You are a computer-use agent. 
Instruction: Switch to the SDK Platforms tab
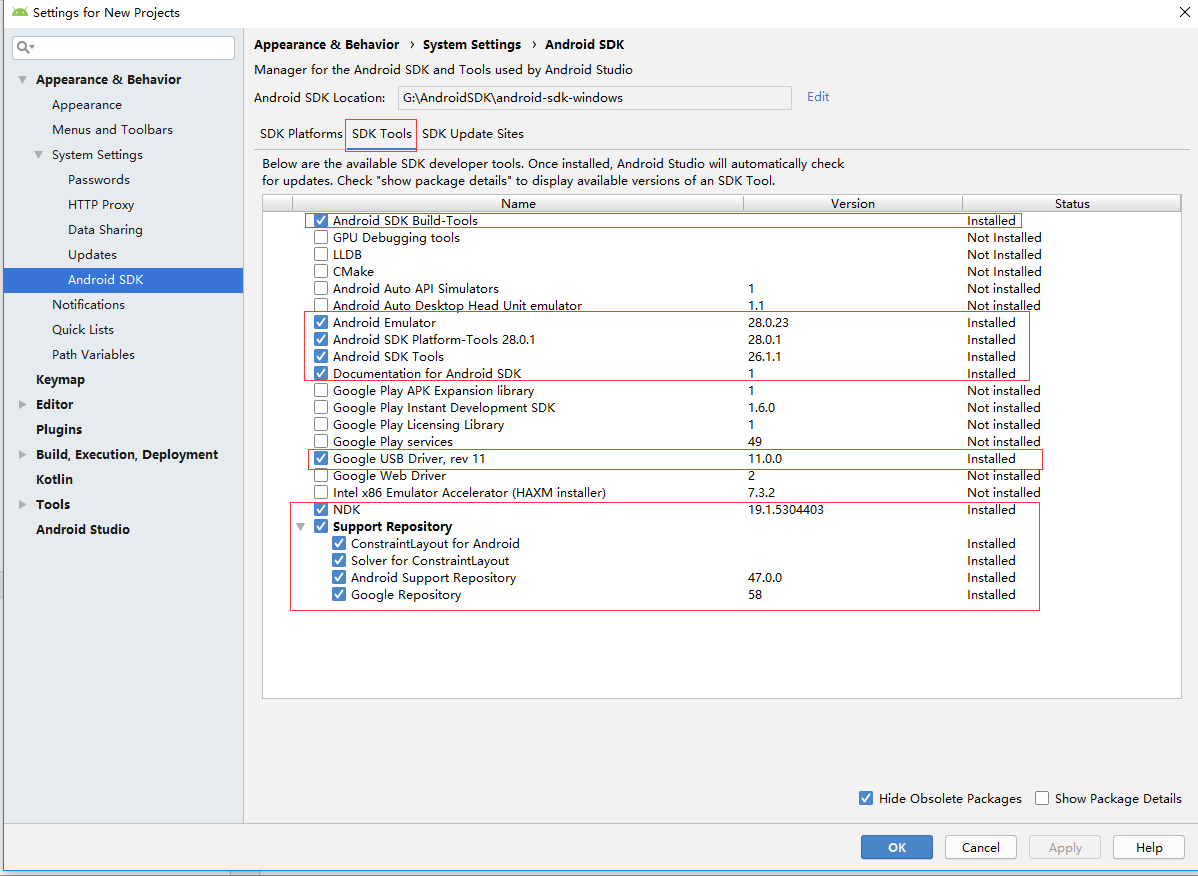click(x=300, y=133)
